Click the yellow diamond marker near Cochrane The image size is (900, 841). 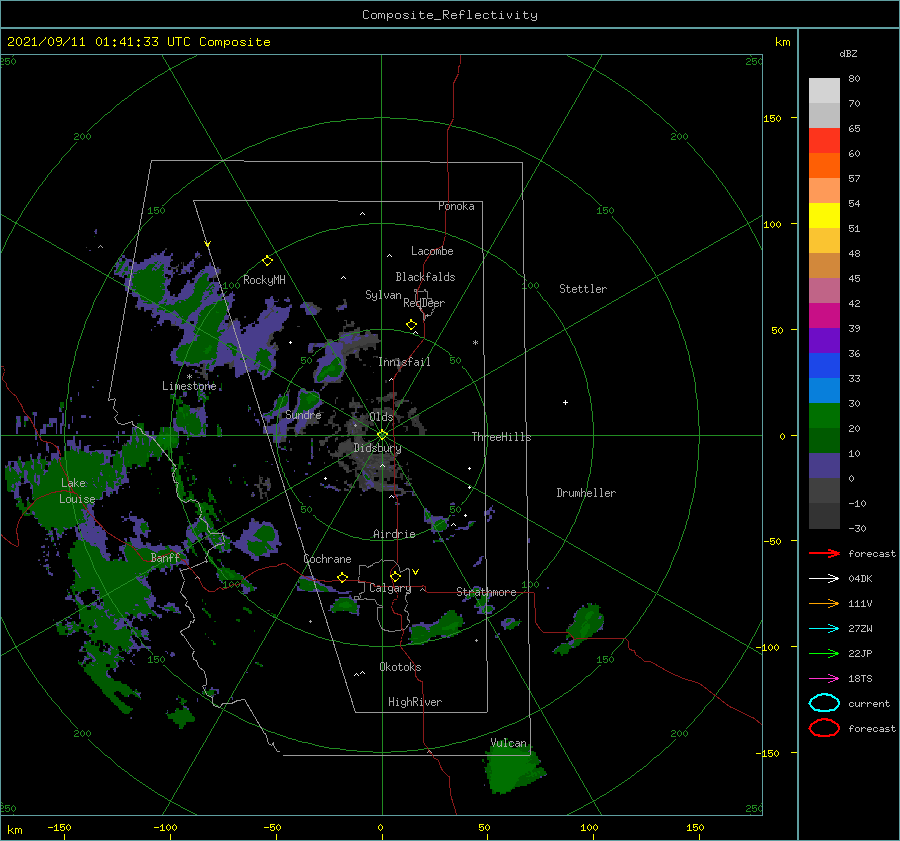[343, 577]
